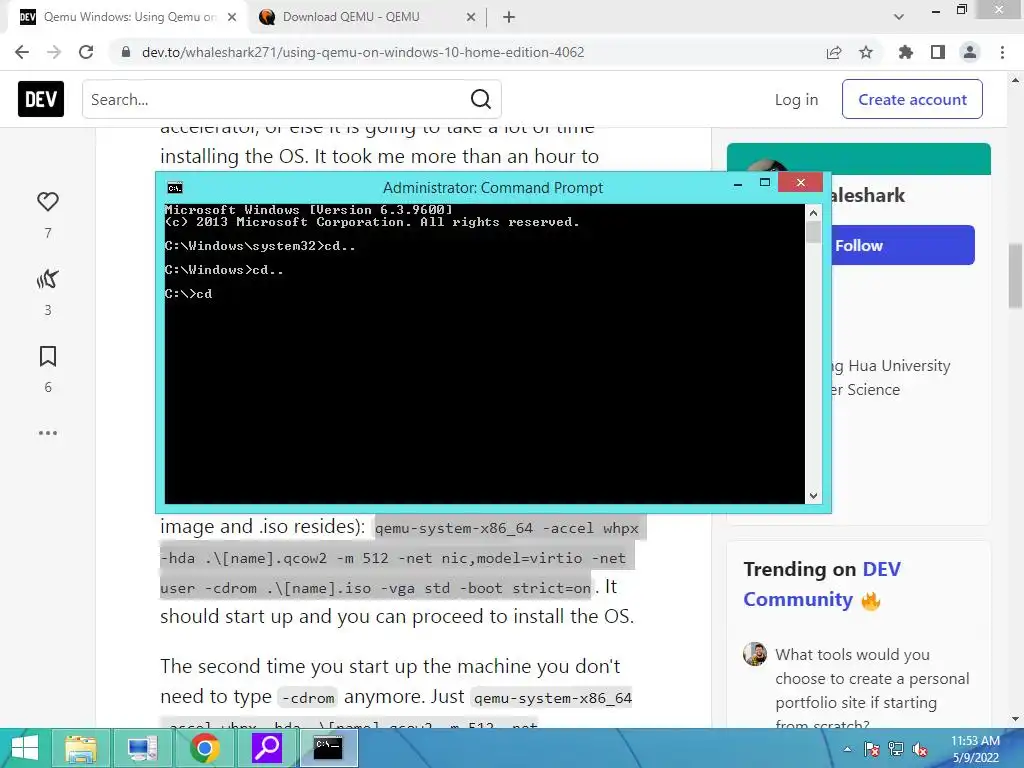Bookmark this page with the star
This screenshot has width=1024, height=768.
[x=866, y=52]
